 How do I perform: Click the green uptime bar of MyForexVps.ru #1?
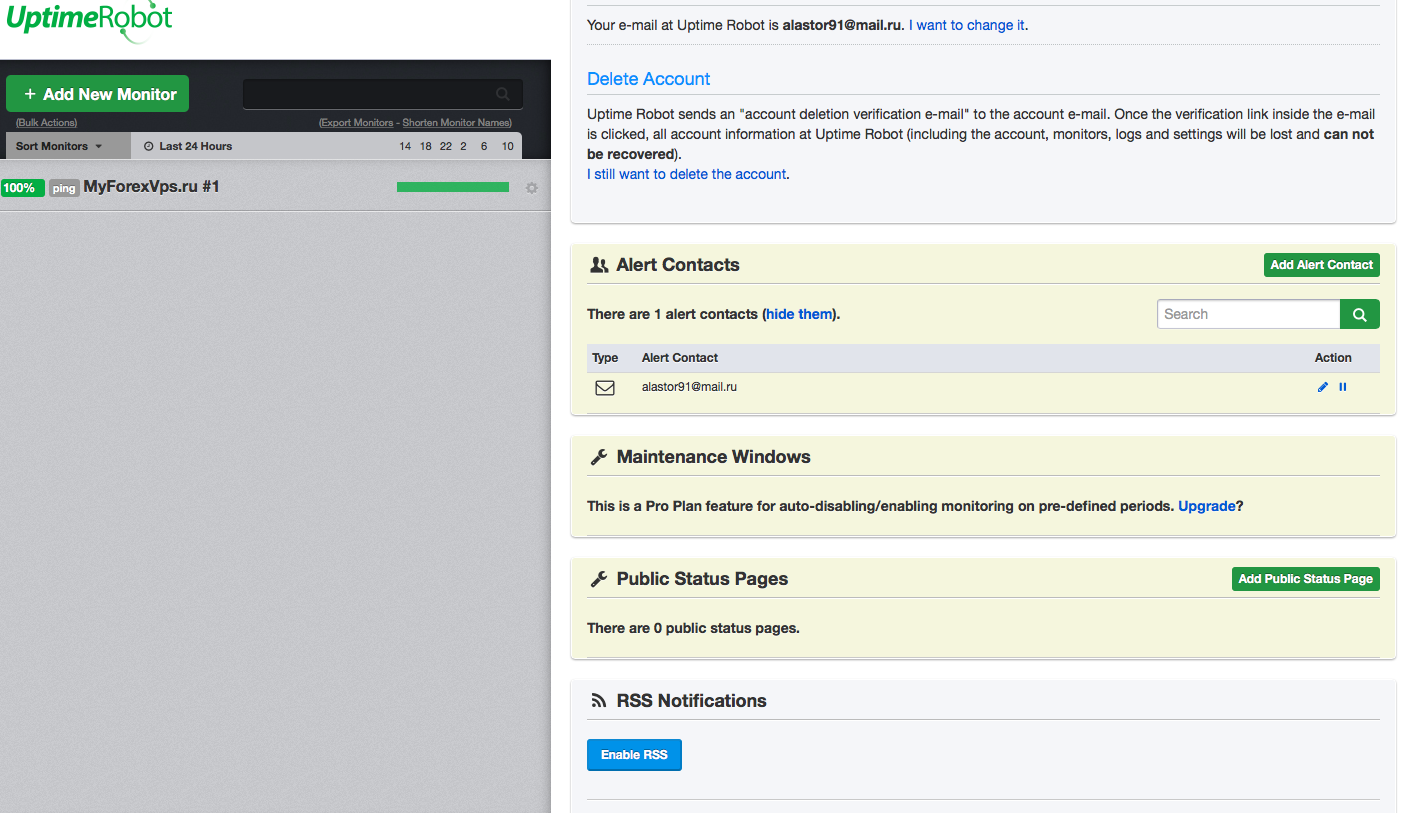[x=453, y=187]
